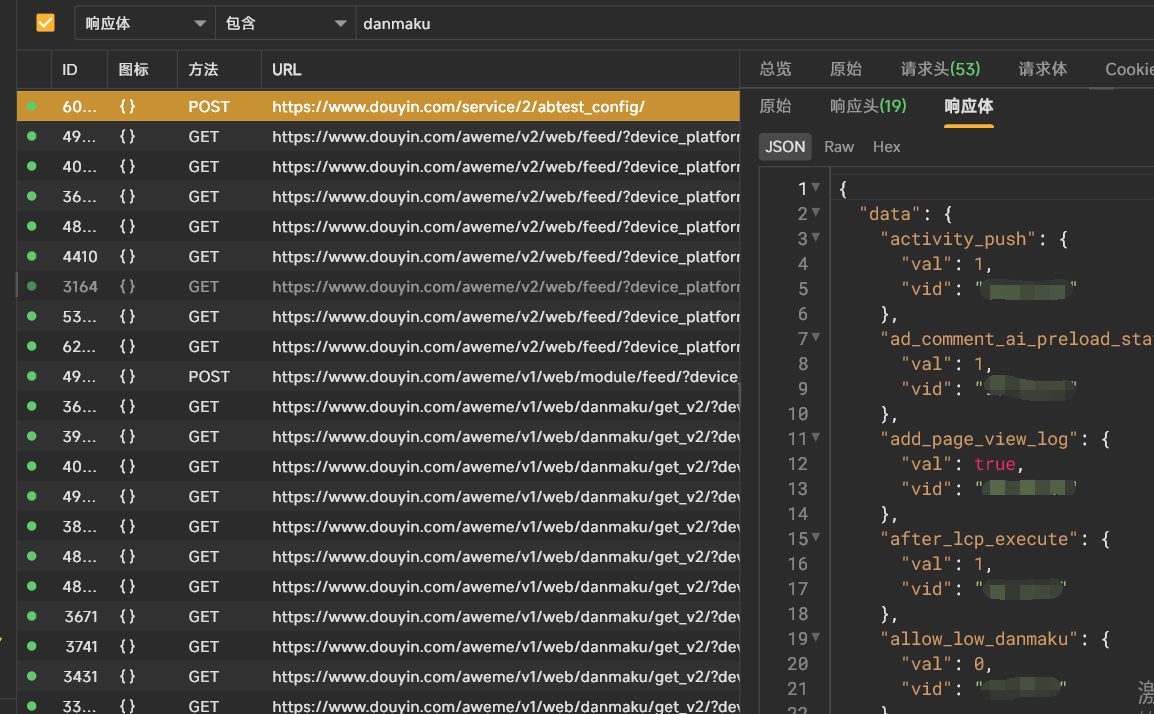1154x714 pixels.
Task: Click status dot in row 3164
Action: (x=32, y=286)
